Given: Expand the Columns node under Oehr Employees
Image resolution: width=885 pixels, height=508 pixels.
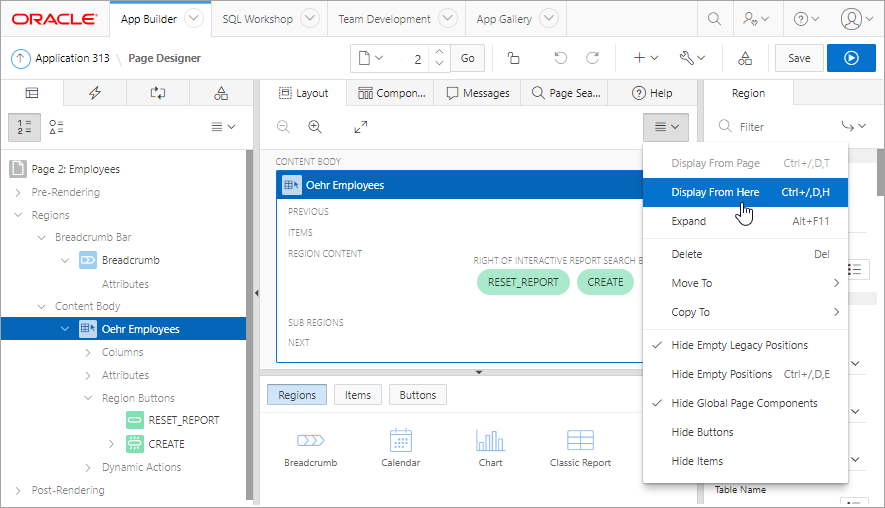Looking at the screenshot, I should click(88, 352).
